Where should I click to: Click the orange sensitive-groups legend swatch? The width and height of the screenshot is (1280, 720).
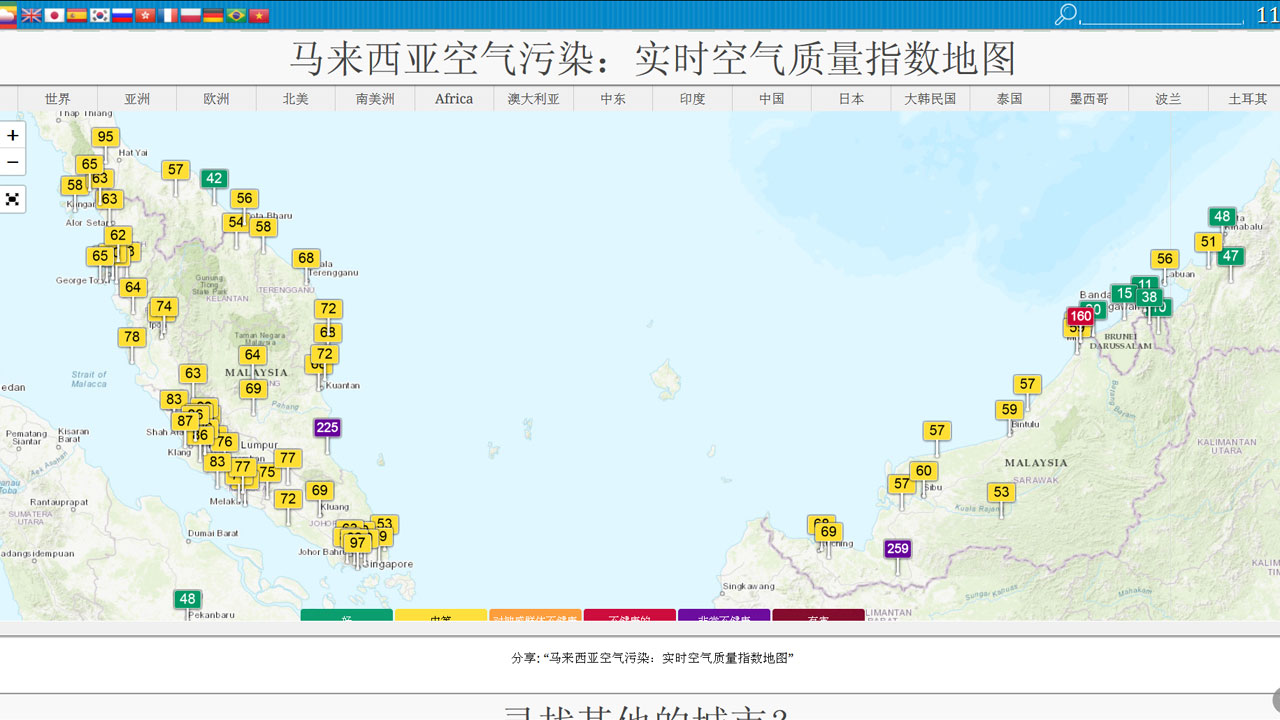point(535,616)
